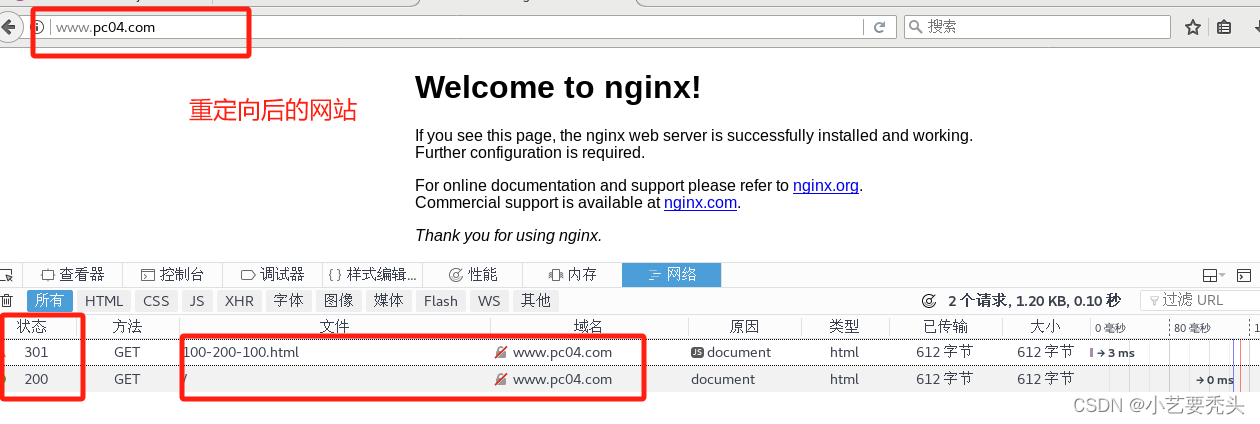Filter requests by CSS
Screen dimensions: 1260x424
click(x=156, y=300)
